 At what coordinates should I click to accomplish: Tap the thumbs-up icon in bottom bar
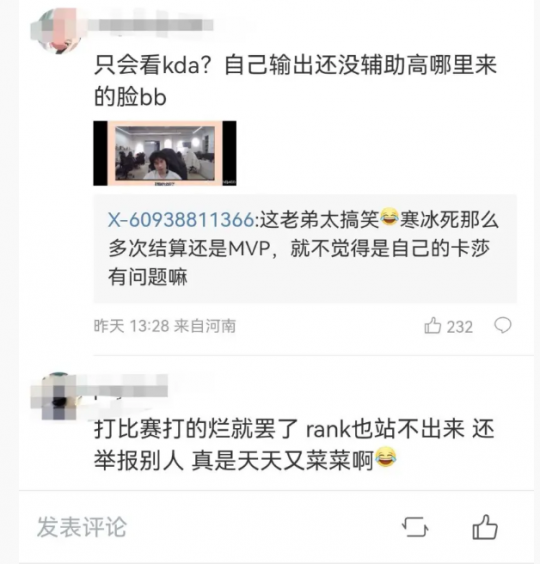coord(485,527)
